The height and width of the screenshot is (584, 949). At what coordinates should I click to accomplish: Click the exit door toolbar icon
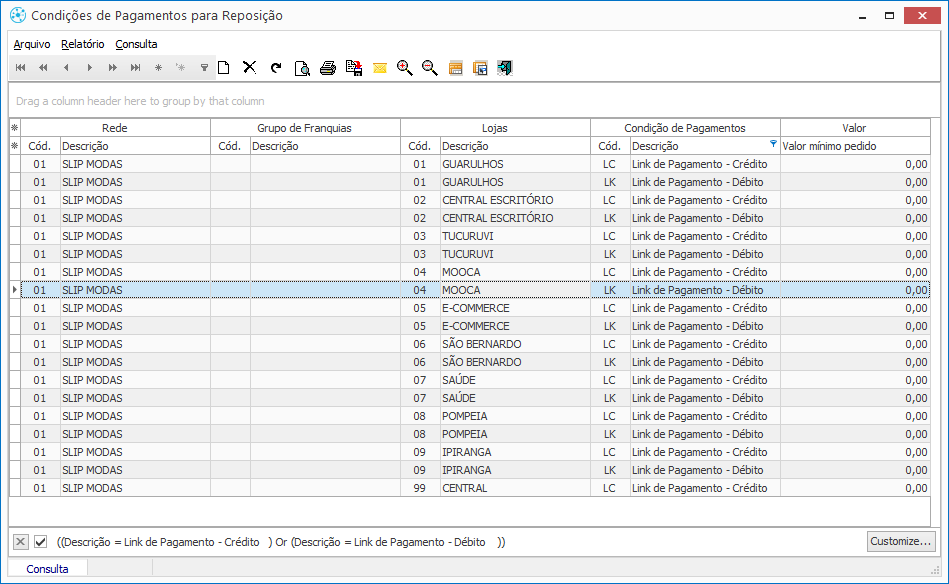(505, 68)
